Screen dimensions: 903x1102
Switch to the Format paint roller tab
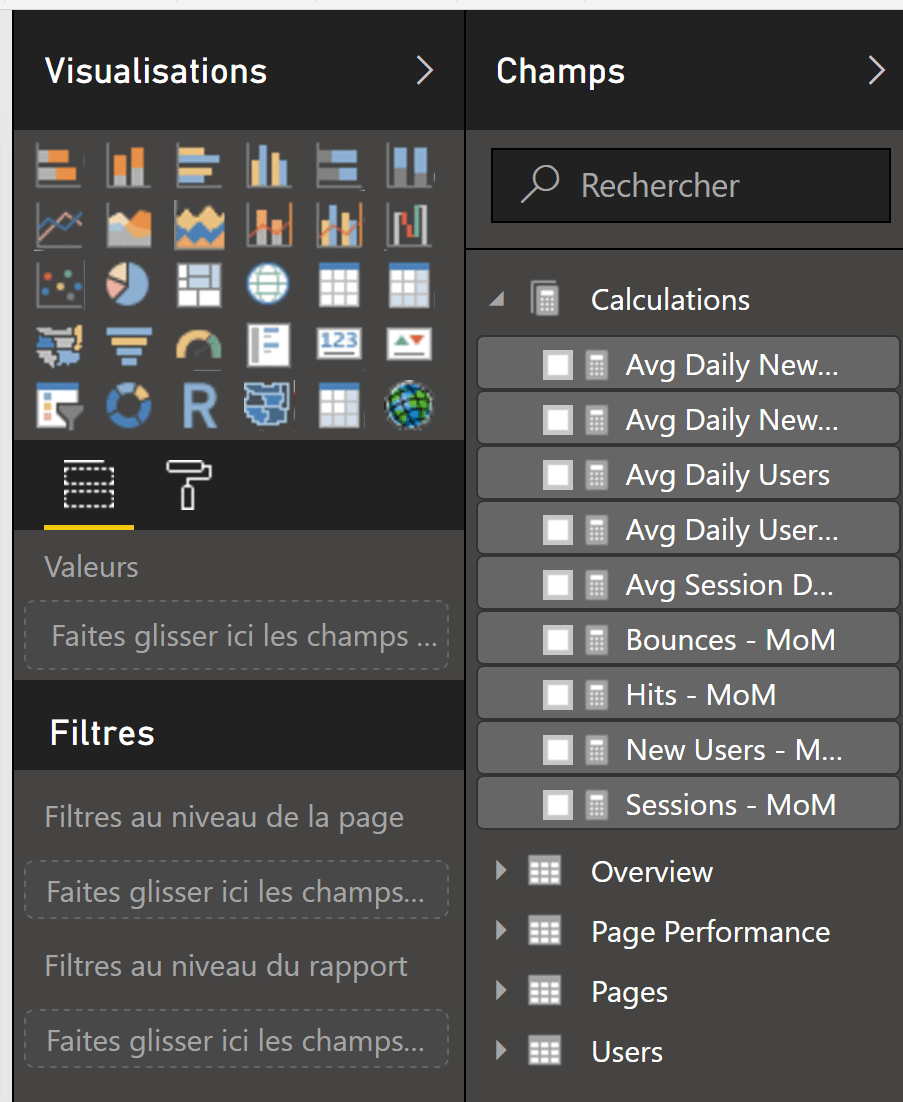click(x=187, y=485)
